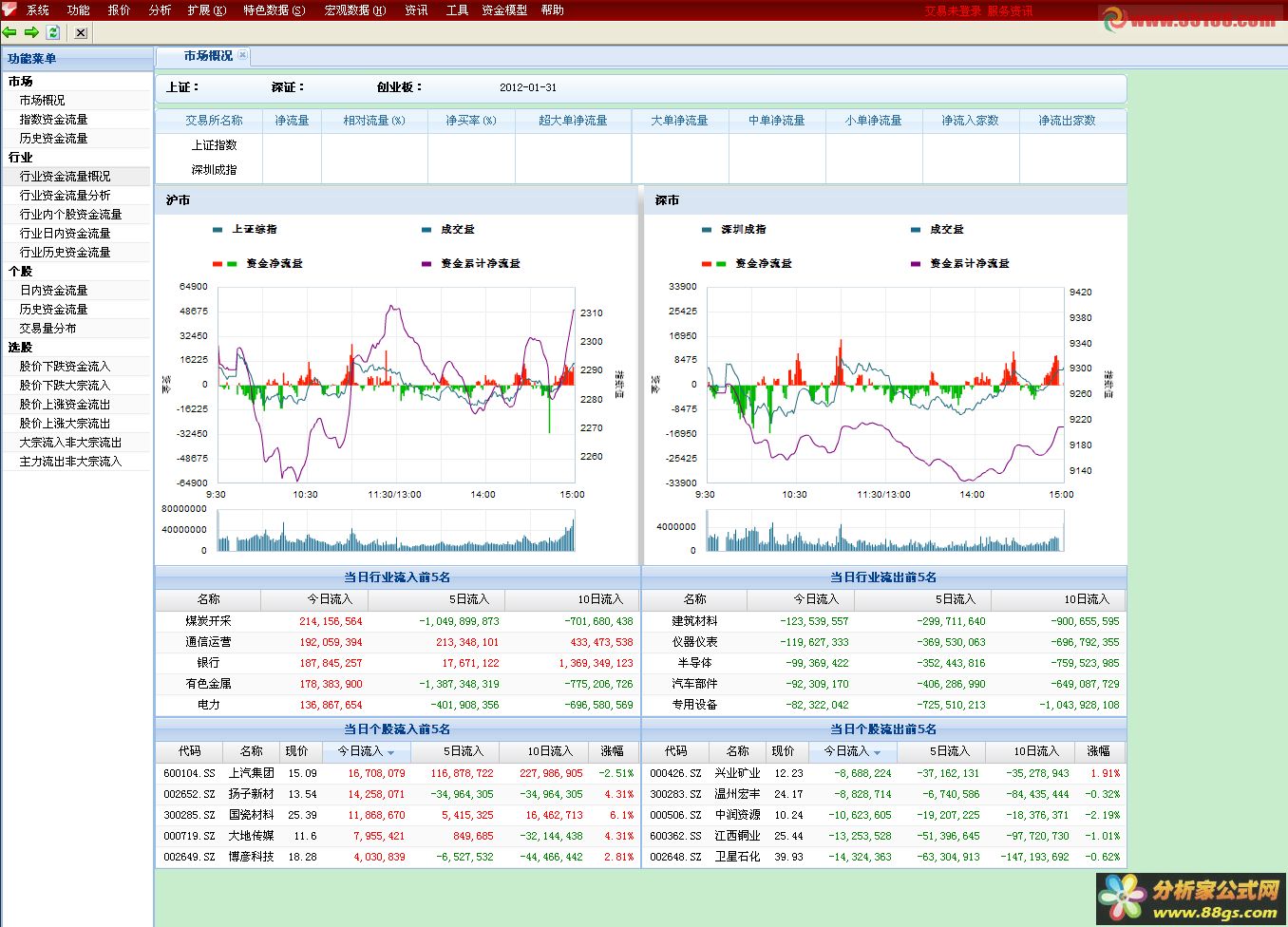This screenshot has width=1288, height=927.
Task: Click the 深市 volume bar chart
Action: [x=884, y=531]
